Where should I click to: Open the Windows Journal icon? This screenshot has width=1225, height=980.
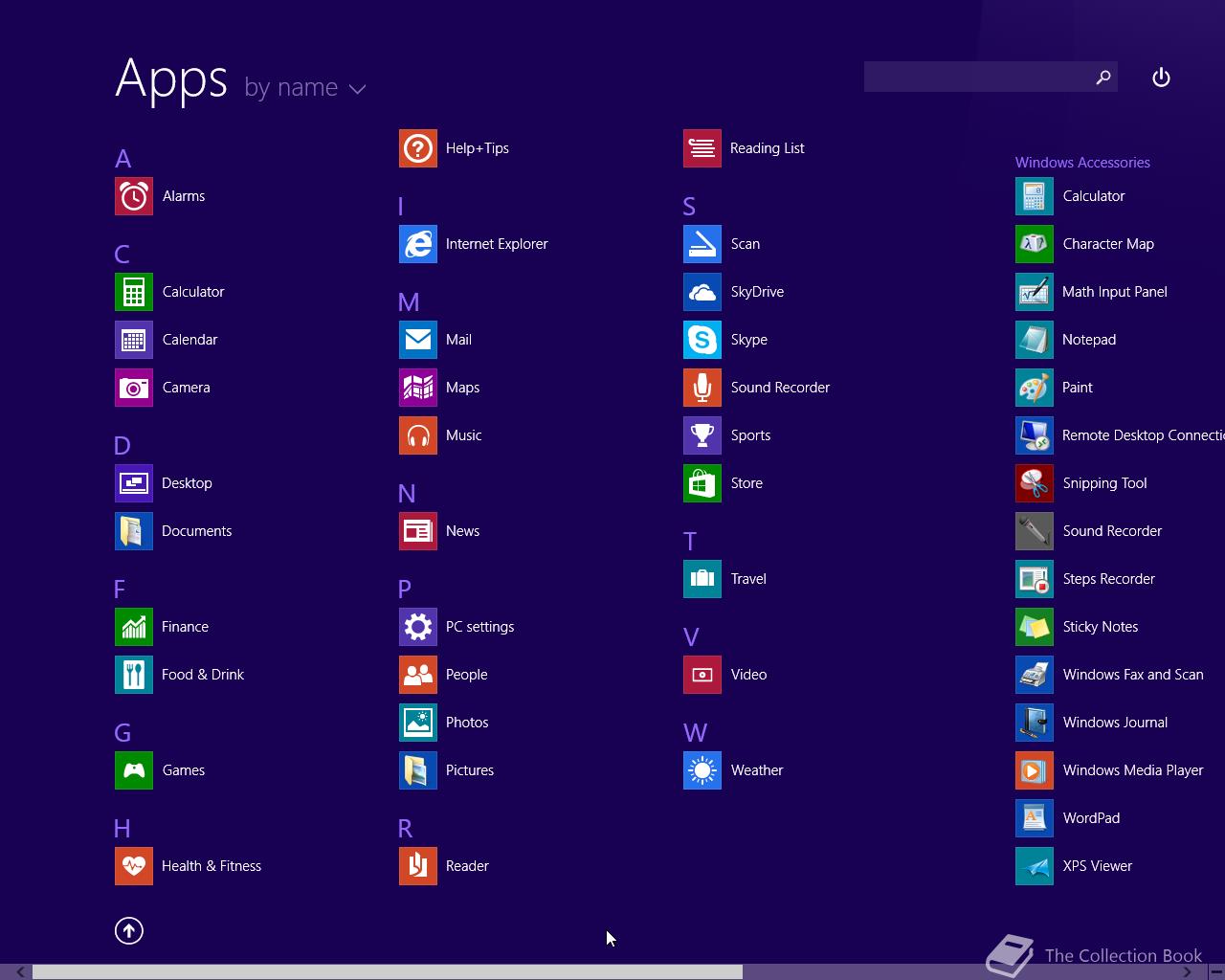[x=1035, y=723]
